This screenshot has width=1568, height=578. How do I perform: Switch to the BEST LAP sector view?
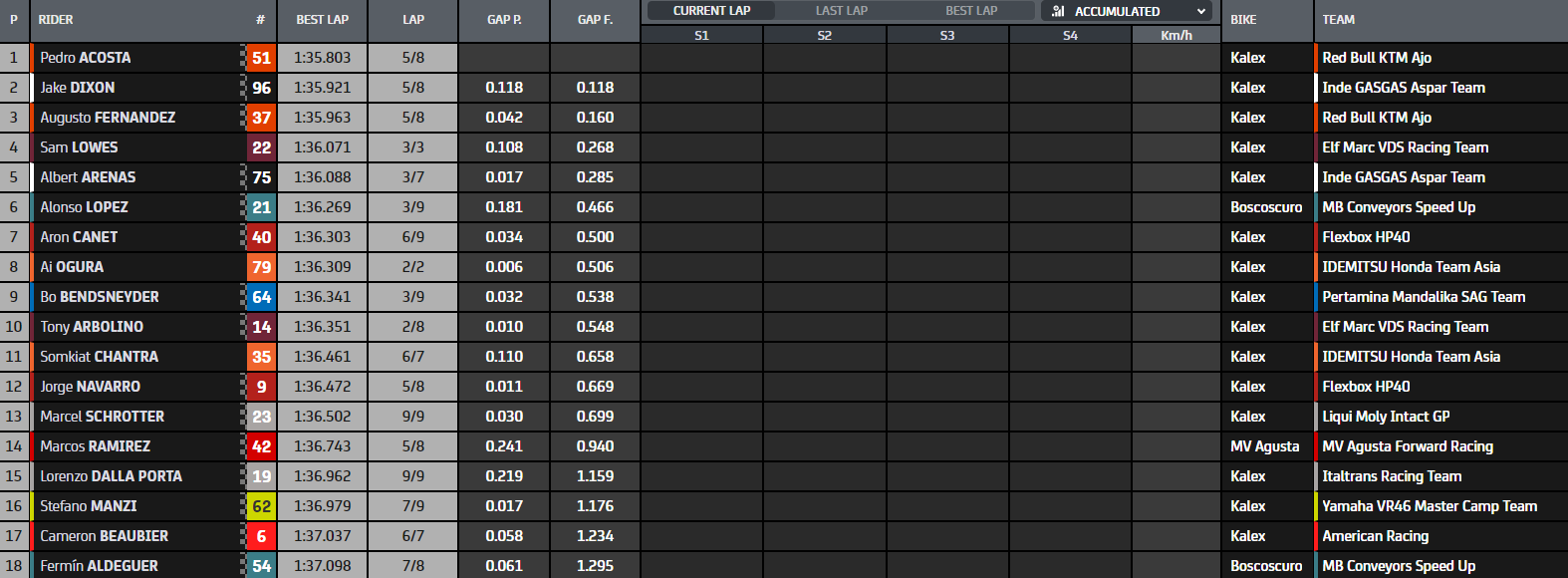tap(971, 11)
